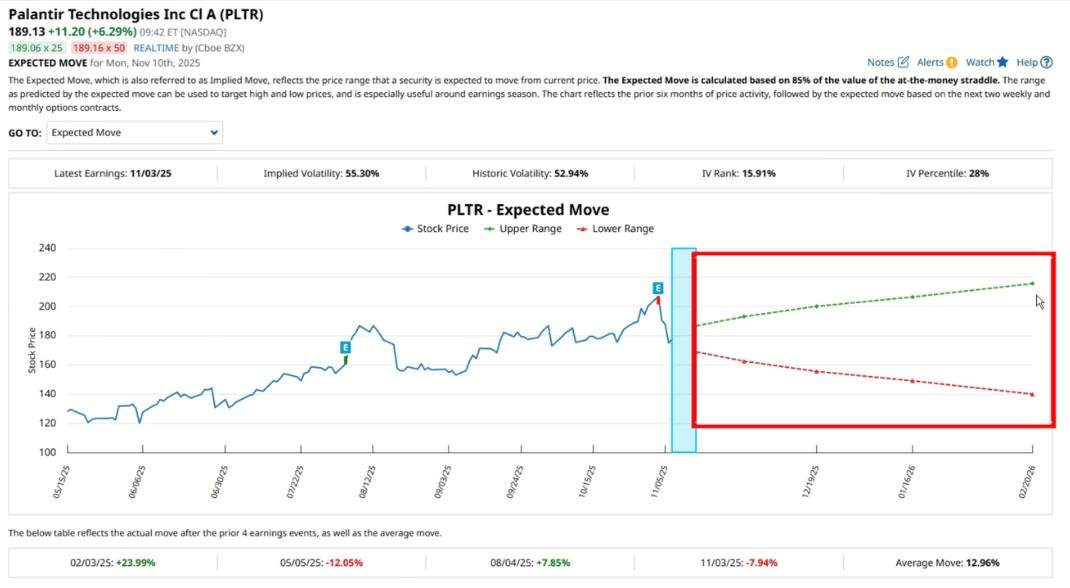Select the E earnings marker from early August
Viewport: 1070px width, 588px height.
click(344, 347)
